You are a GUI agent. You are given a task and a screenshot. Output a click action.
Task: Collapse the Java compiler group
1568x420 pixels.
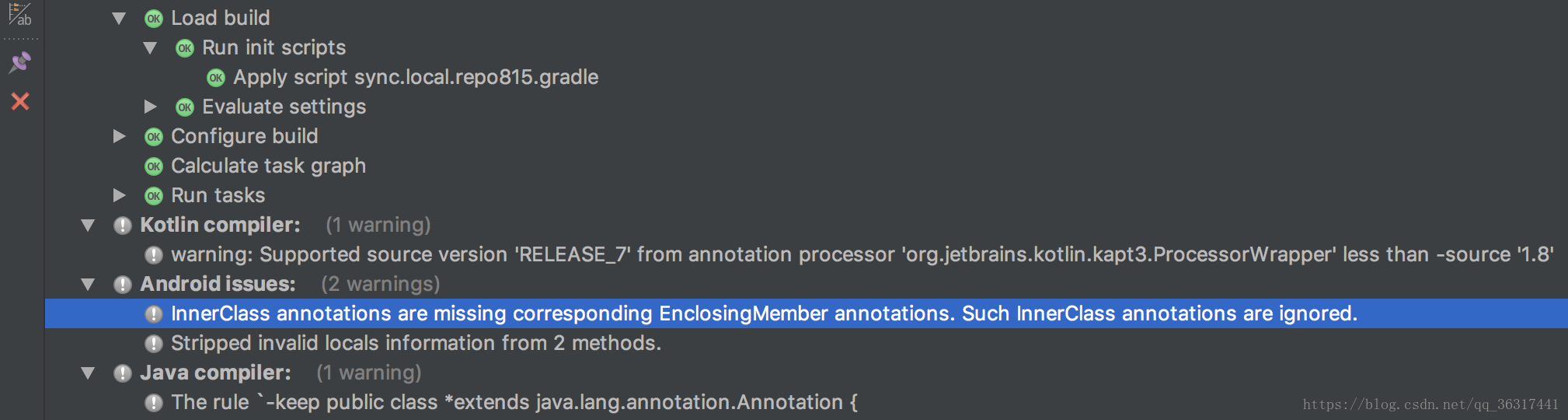[88, 373]
